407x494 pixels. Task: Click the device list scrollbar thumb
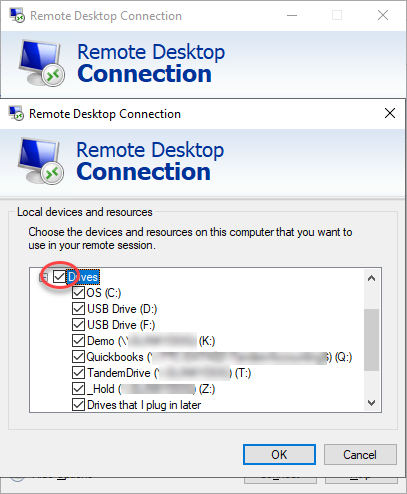point(371,340)
